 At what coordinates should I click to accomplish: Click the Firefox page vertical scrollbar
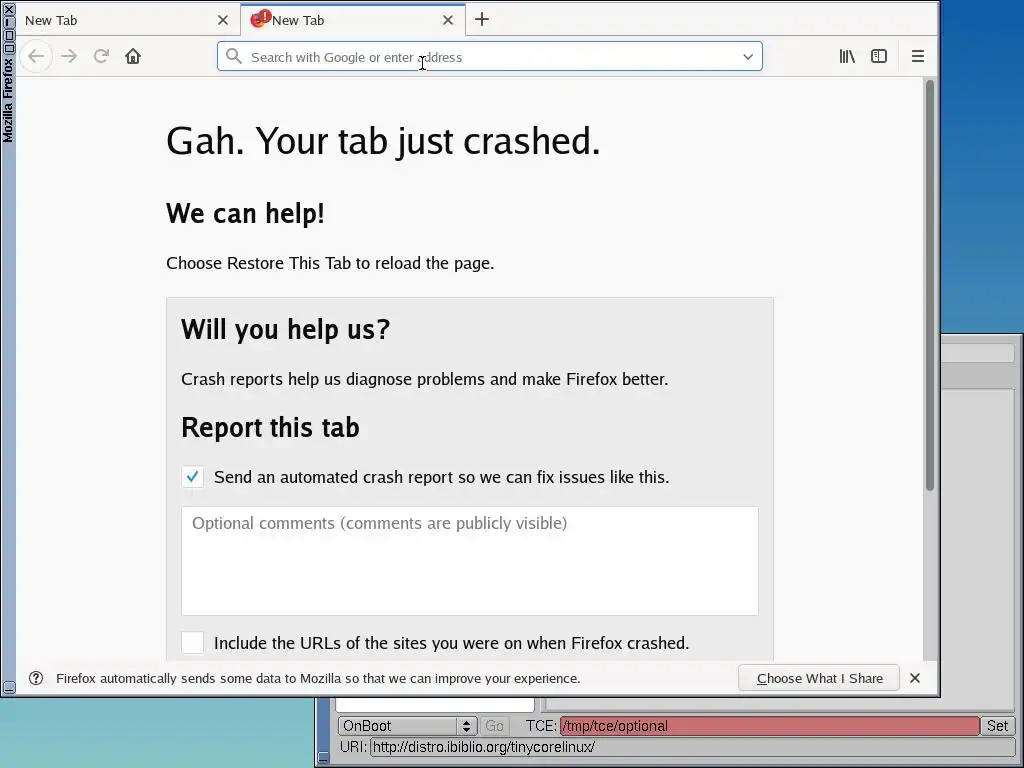(x=930, y=284)
